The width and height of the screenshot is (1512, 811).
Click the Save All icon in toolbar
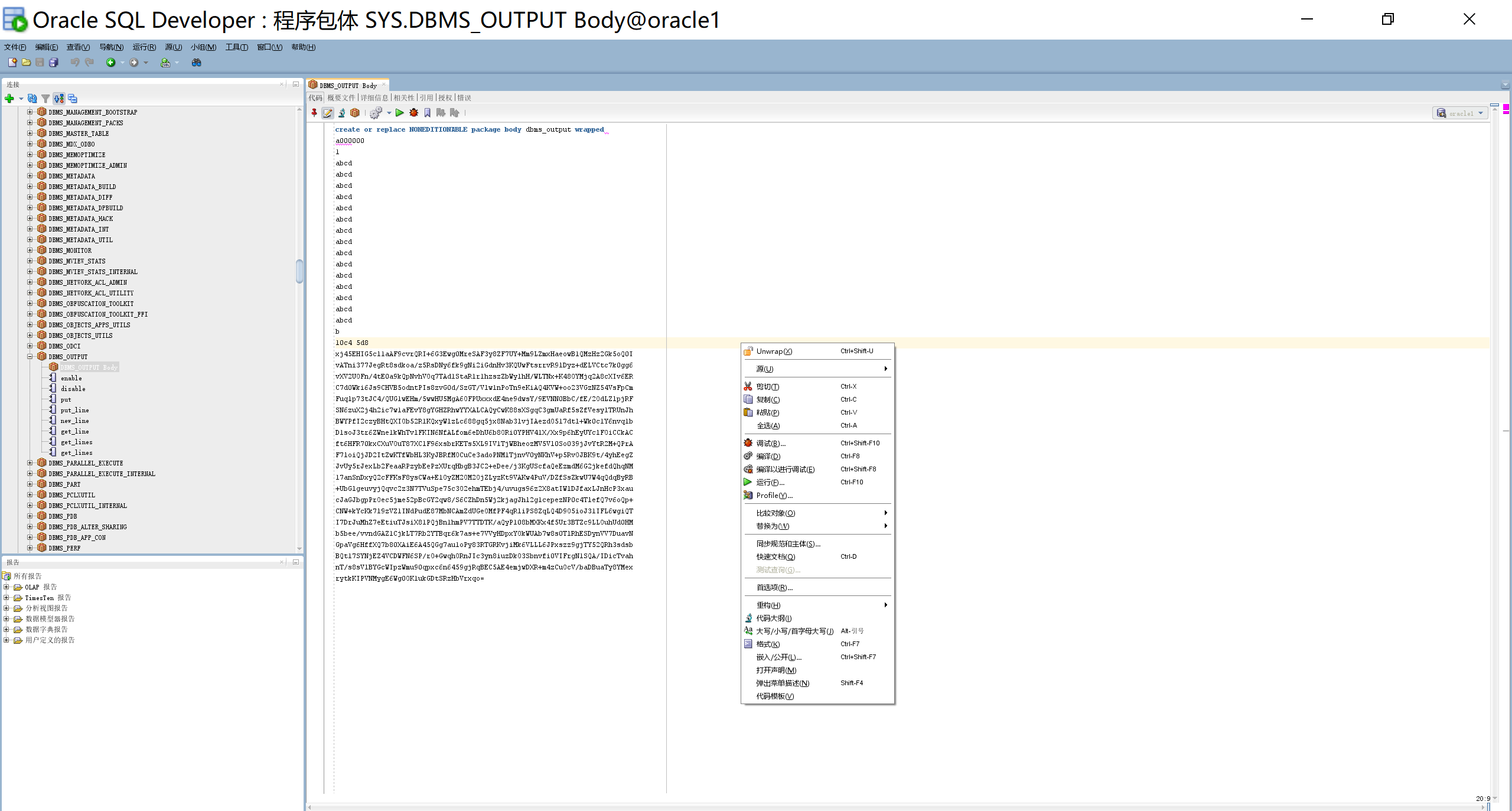(x=54, y=63)
